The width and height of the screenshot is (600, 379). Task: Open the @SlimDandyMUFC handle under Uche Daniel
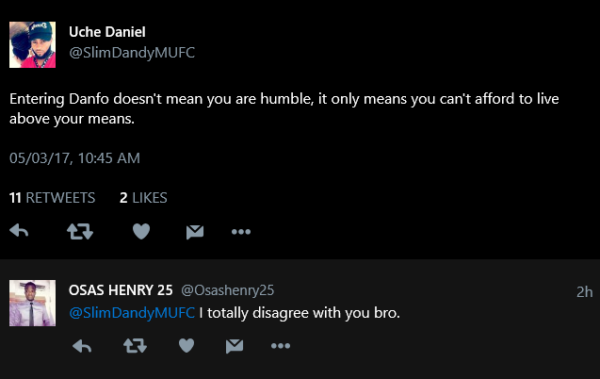coord(132,53)
